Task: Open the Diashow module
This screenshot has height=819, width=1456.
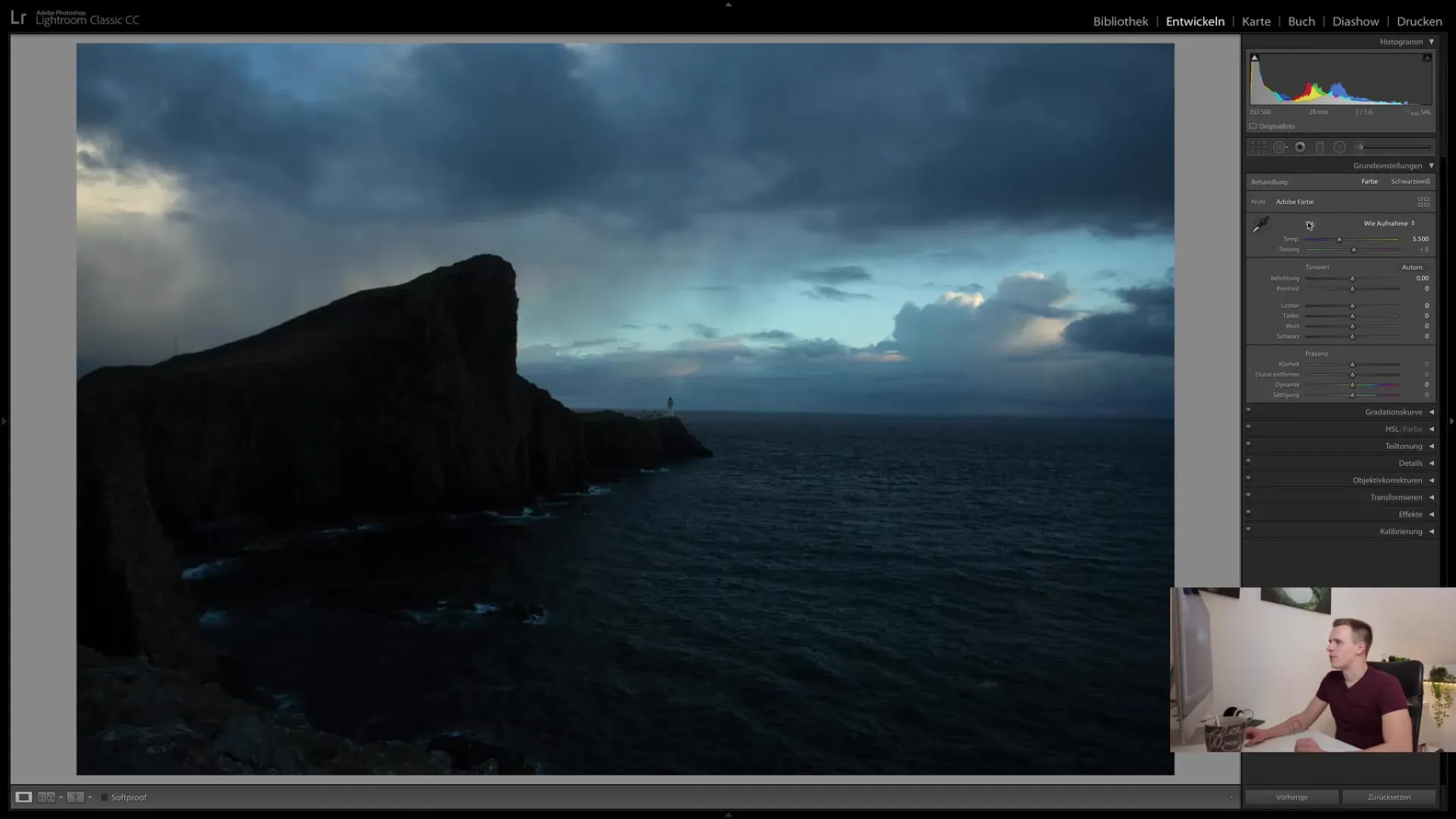Action: tap(1355, 21)
